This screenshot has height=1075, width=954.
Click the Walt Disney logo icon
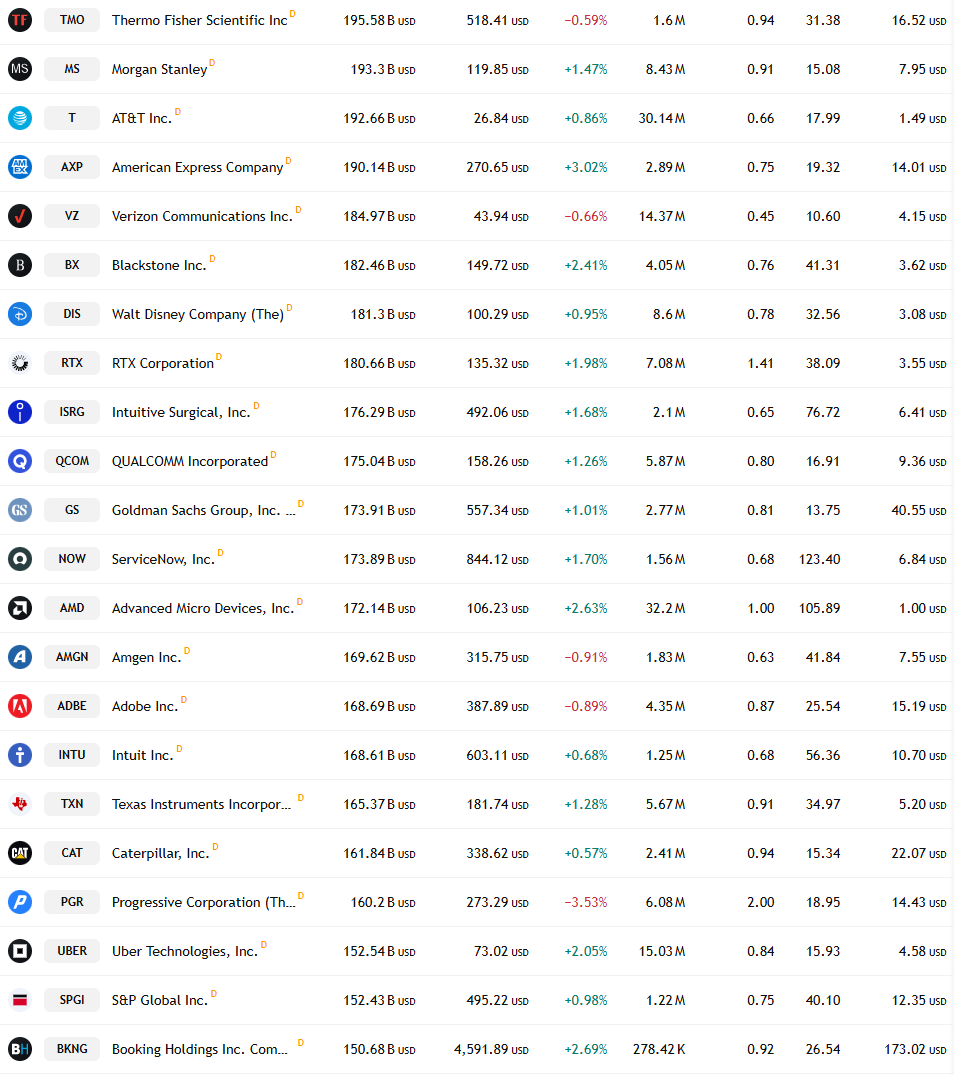20,314
